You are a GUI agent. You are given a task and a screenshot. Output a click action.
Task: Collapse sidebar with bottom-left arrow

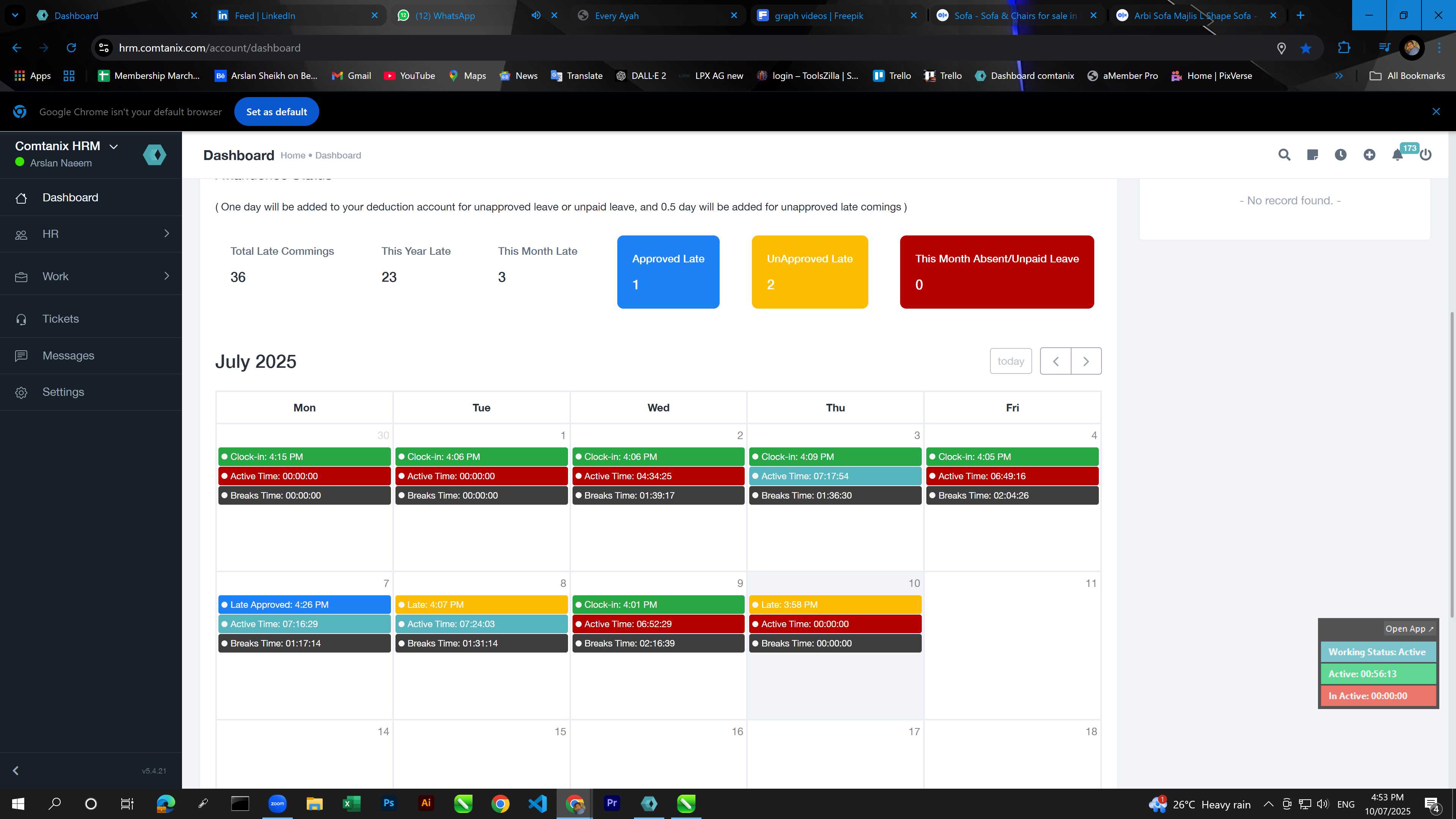[16, 770]
